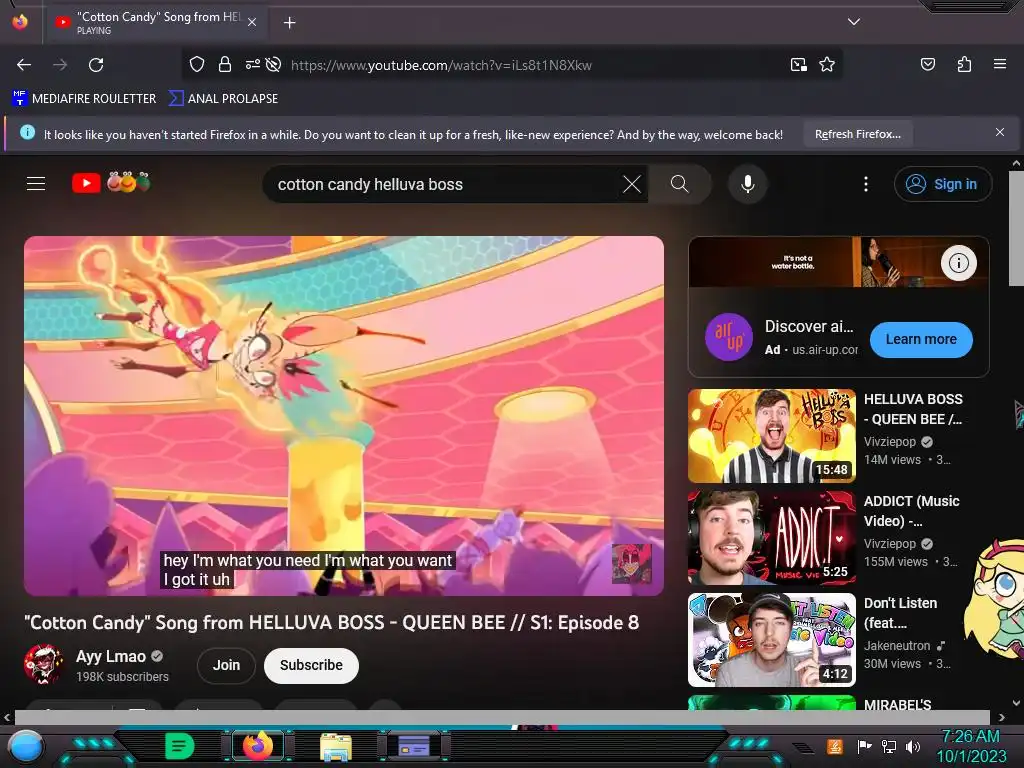The width and height of the screenshot is (1024, 768).
Task: Open the MIRABEL'S suggested video title
Action: (897, 703)
